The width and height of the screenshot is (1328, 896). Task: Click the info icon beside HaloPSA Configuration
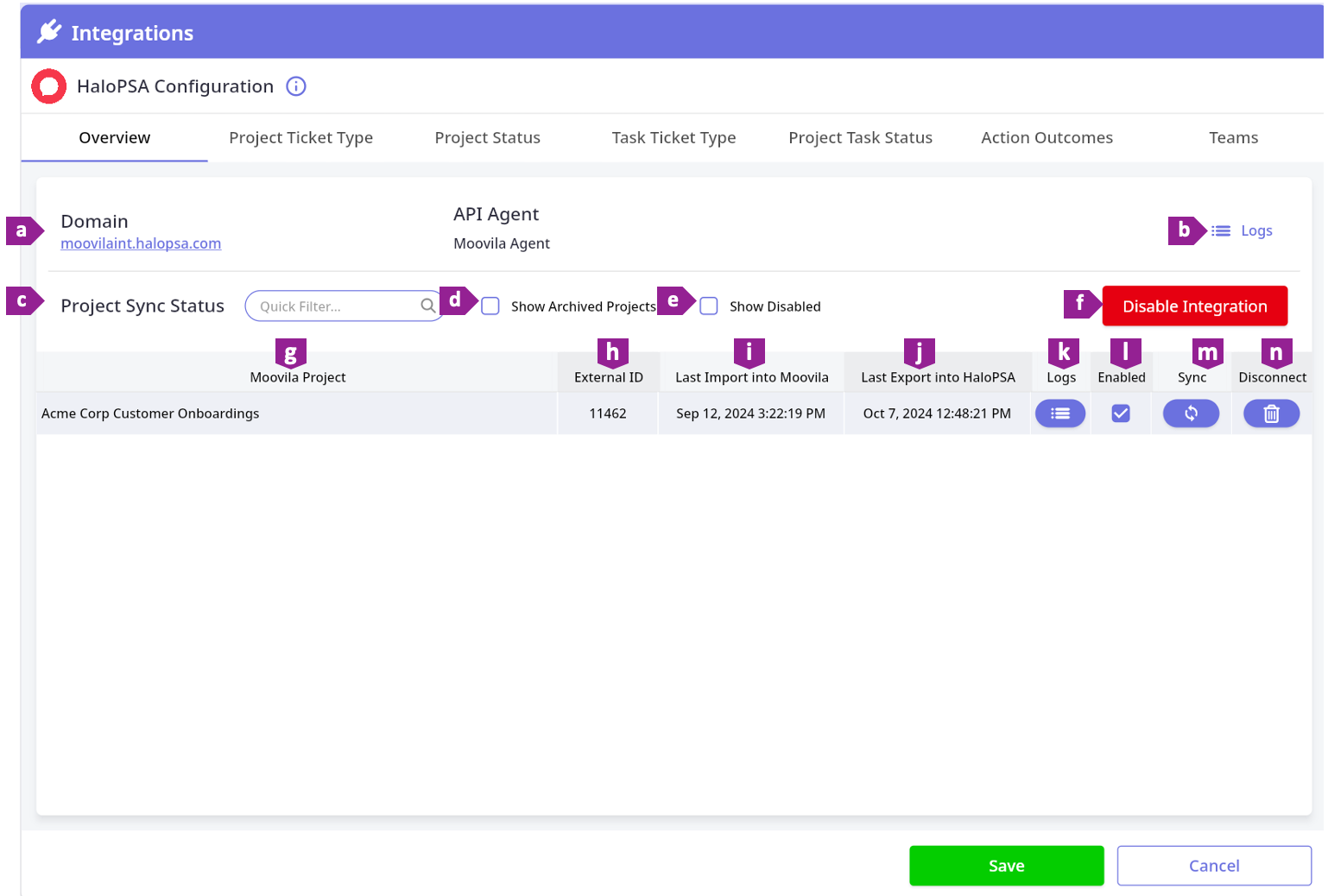click(296, 86)
